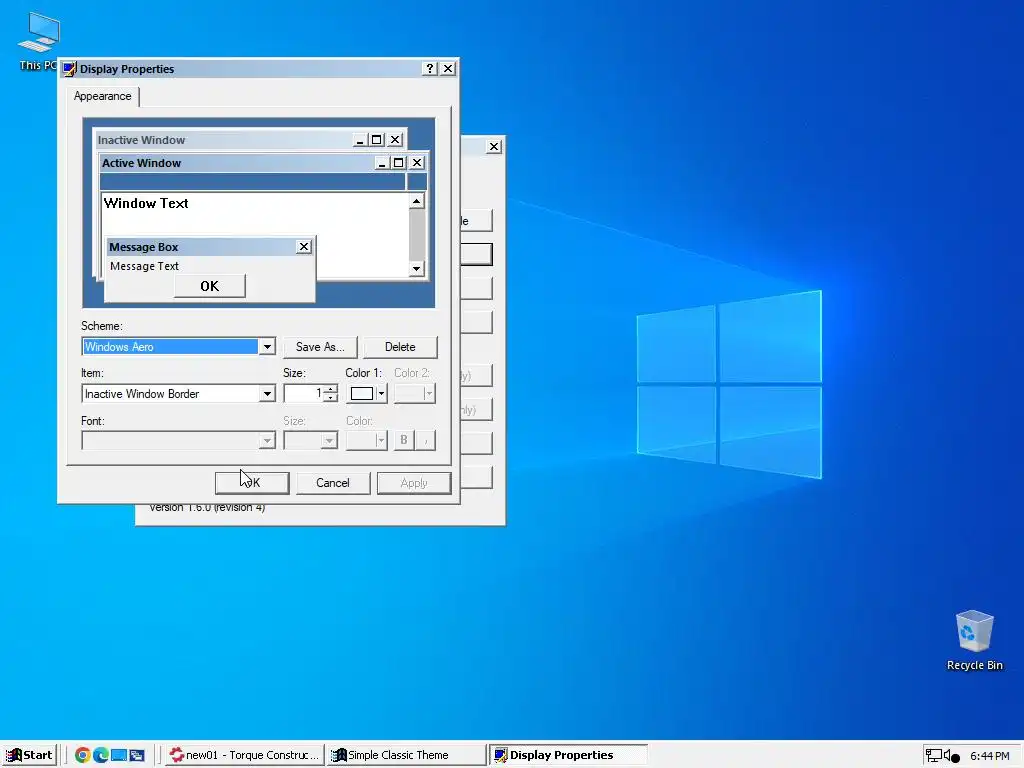Open the Item dropdown list
The height and width of the screenshot is (768, 1024).
pyautogui.click(x=266, y=394)
